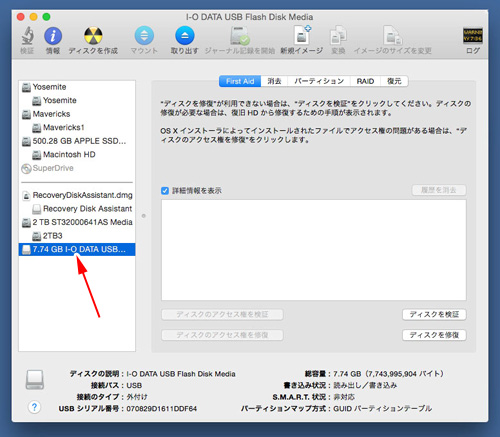This screenshot has height=437, width=500.
Task: Click the GUID パーティションテーブル value
Action: [x=383, y=408]
